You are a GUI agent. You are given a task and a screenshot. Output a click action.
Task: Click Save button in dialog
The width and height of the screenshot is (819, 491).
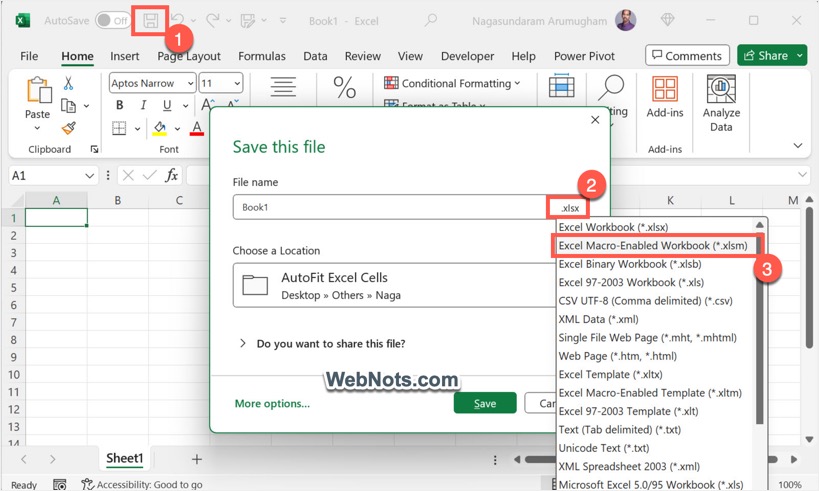tap(485, 403)
